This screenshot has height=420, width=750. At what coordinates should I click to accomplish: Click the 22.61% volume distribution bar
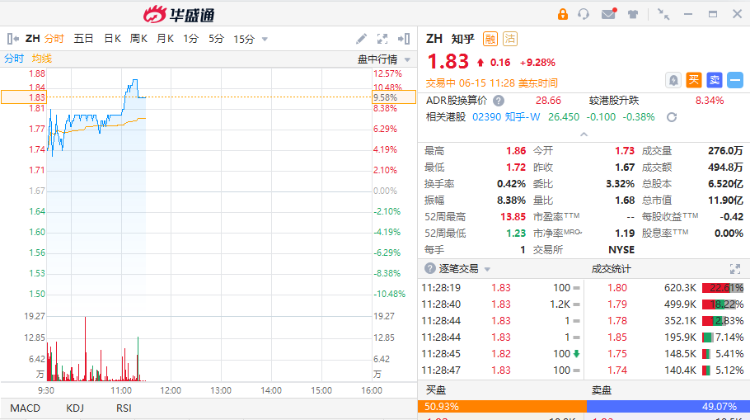pyautogui.click(x=723, y=288)
